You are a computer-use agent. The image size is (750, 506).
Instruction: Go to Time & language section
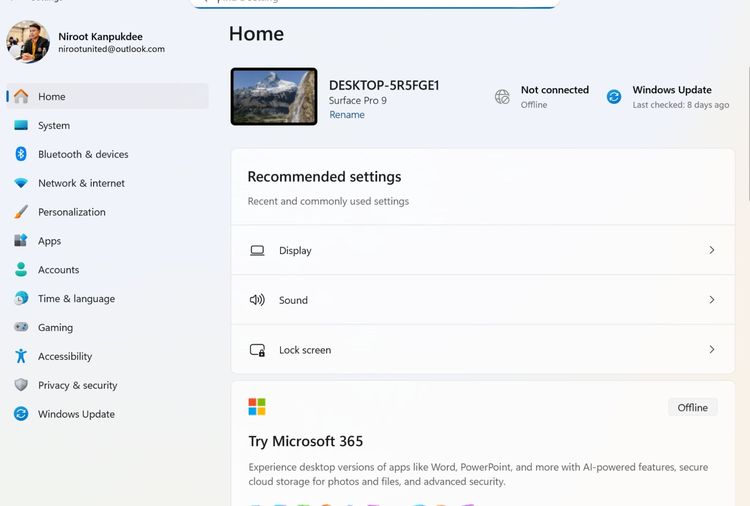(108, 298)
